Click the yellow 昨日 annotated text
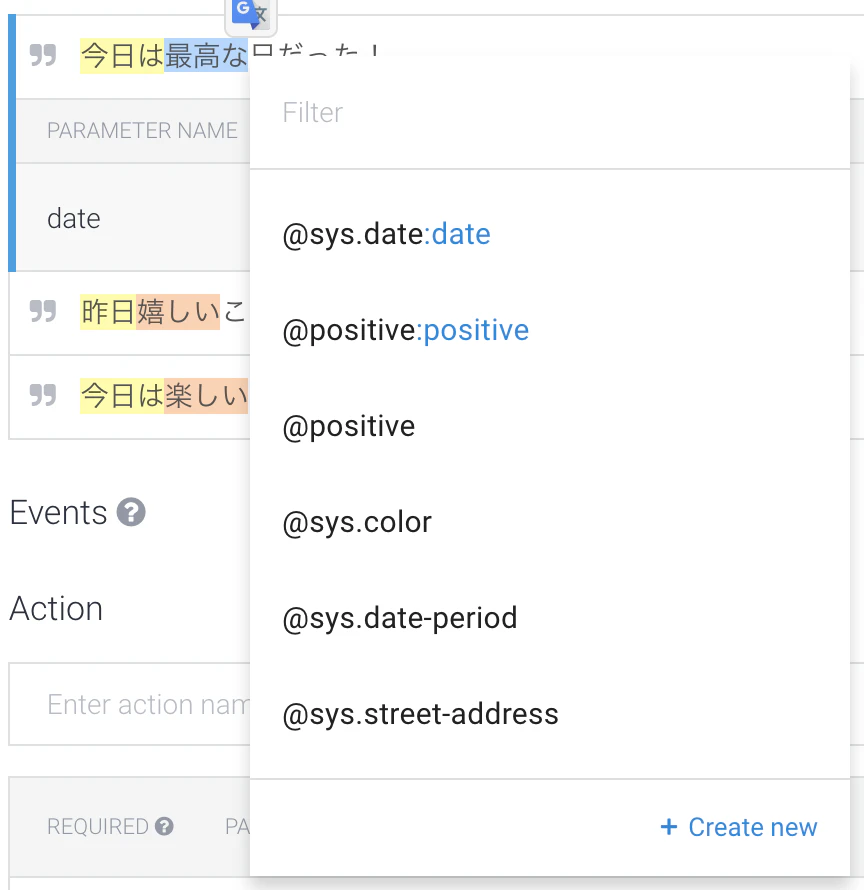 (x=108, y=312)
